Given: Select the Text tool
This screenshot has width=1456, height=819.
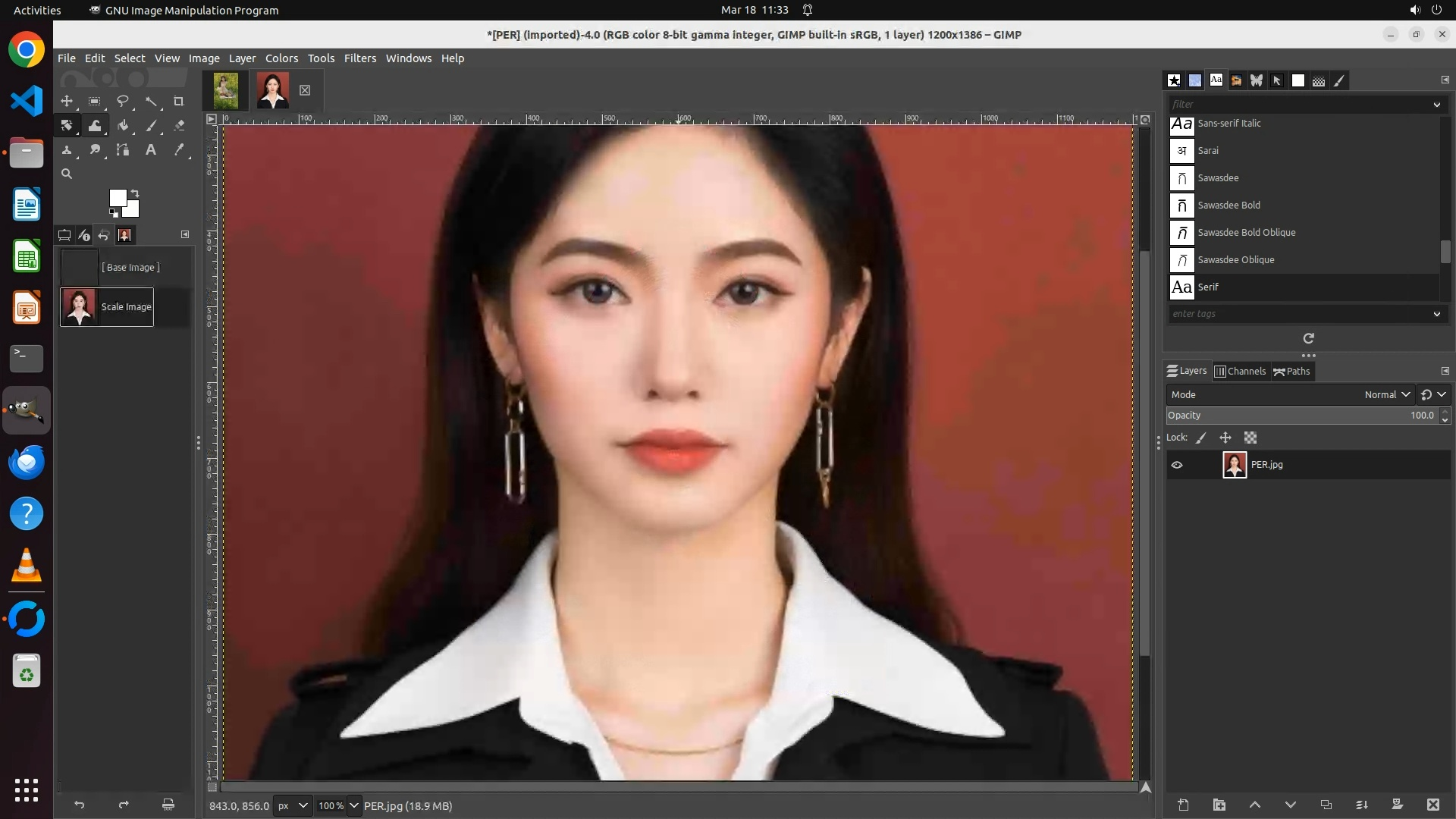Looking at the screenshot, I should click(x=151, y=150).
